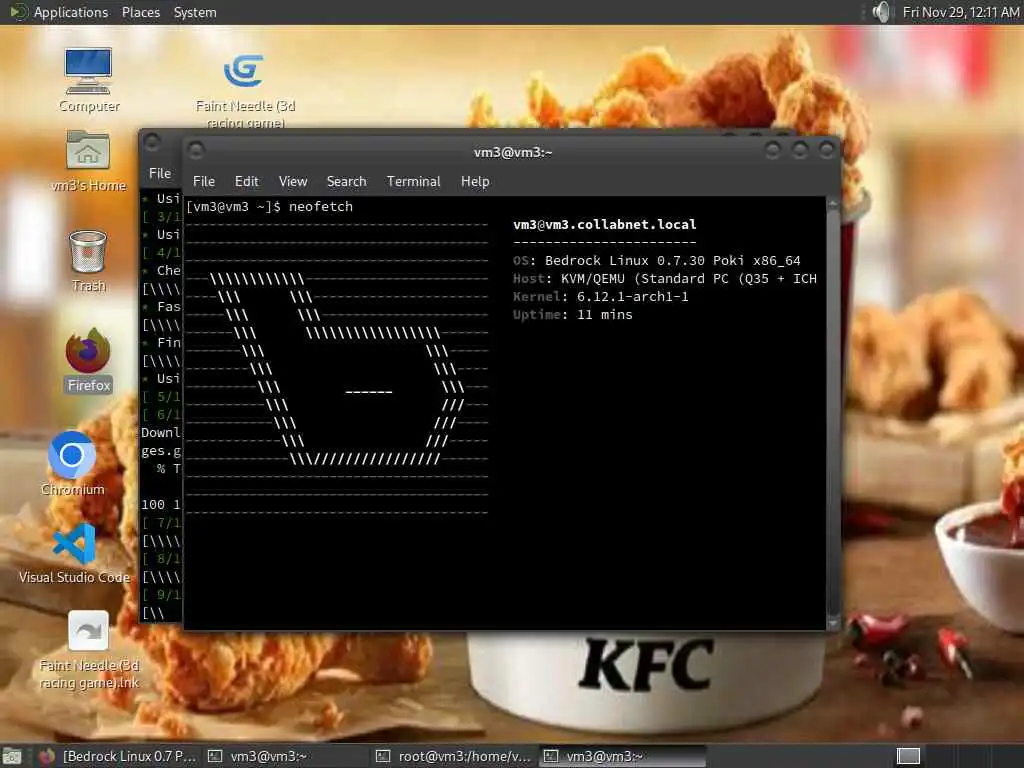The height and width of the screenshot is (768, 1024).
Task: Minimize the front terminal window
Action: 773,151
